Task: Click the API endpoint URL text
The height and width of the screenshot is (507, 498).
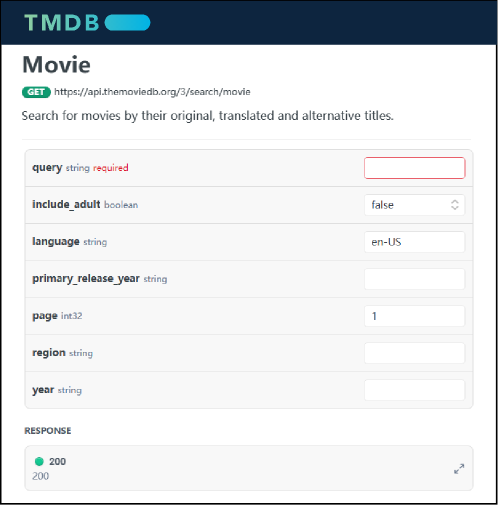Action: tap(152, 92)
